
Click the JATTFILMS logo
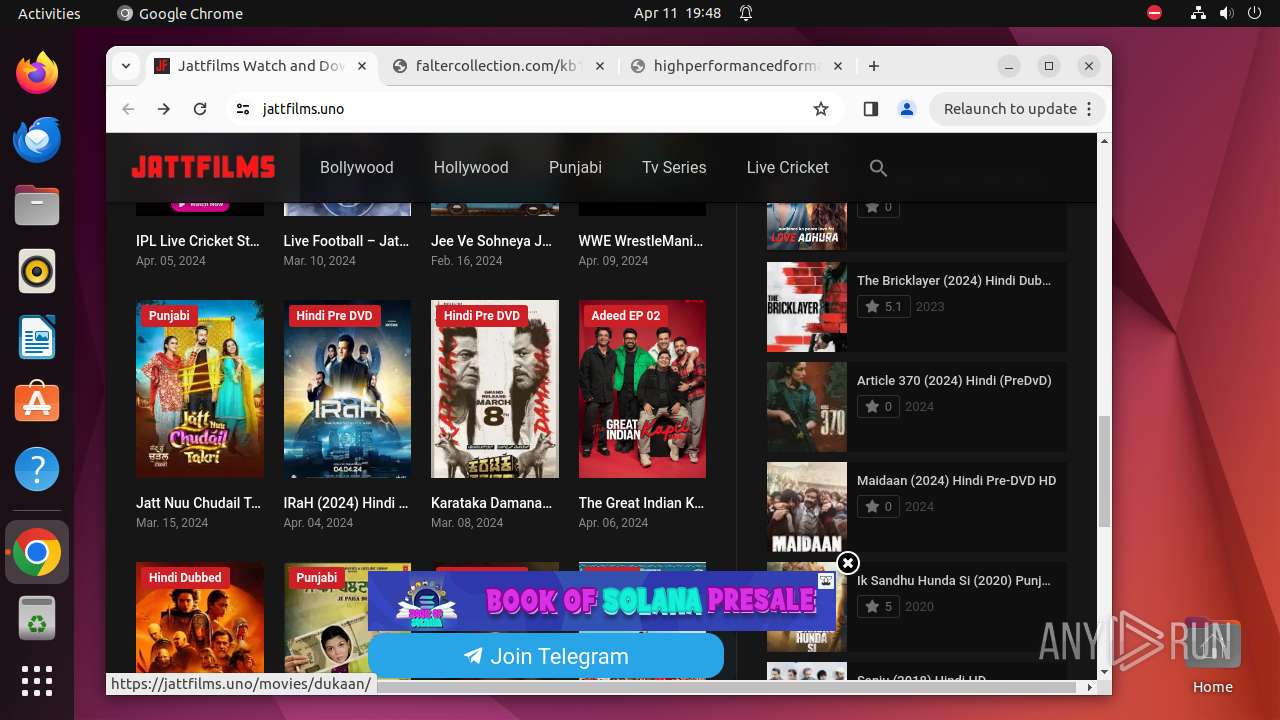(203, 167)
